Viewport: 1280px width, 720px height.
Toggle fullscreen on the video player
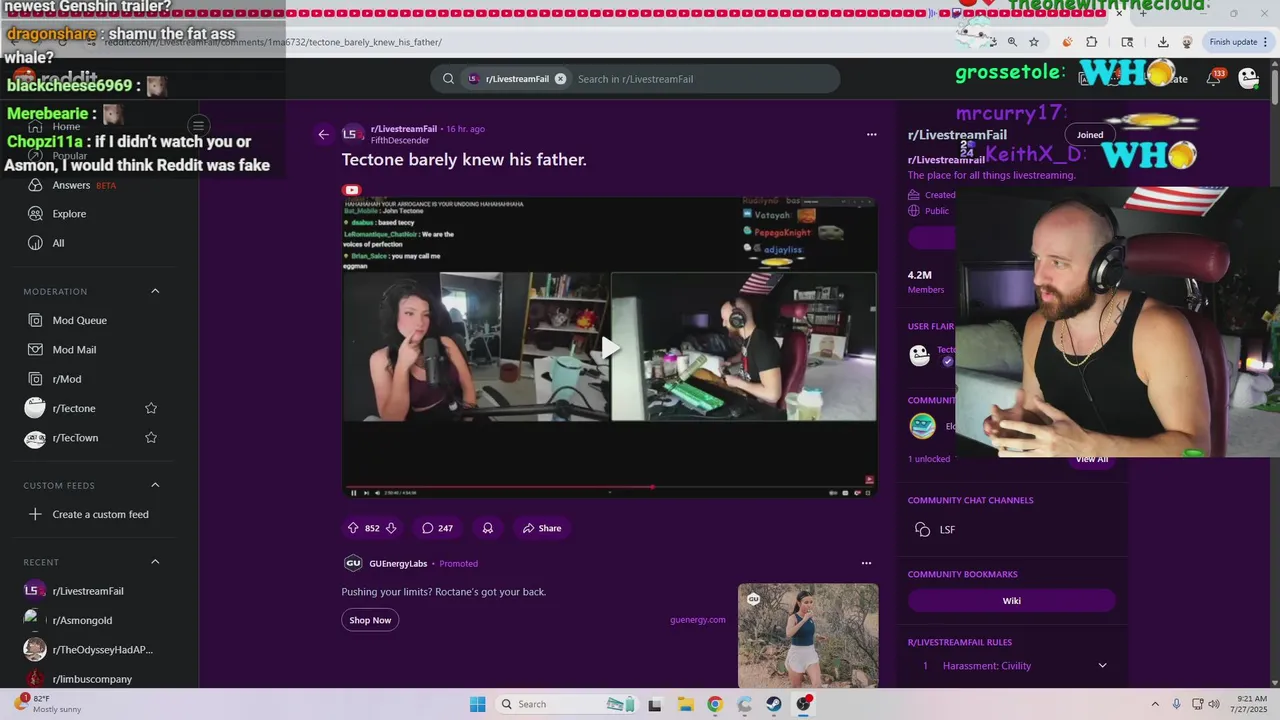[x=869, y=493]
